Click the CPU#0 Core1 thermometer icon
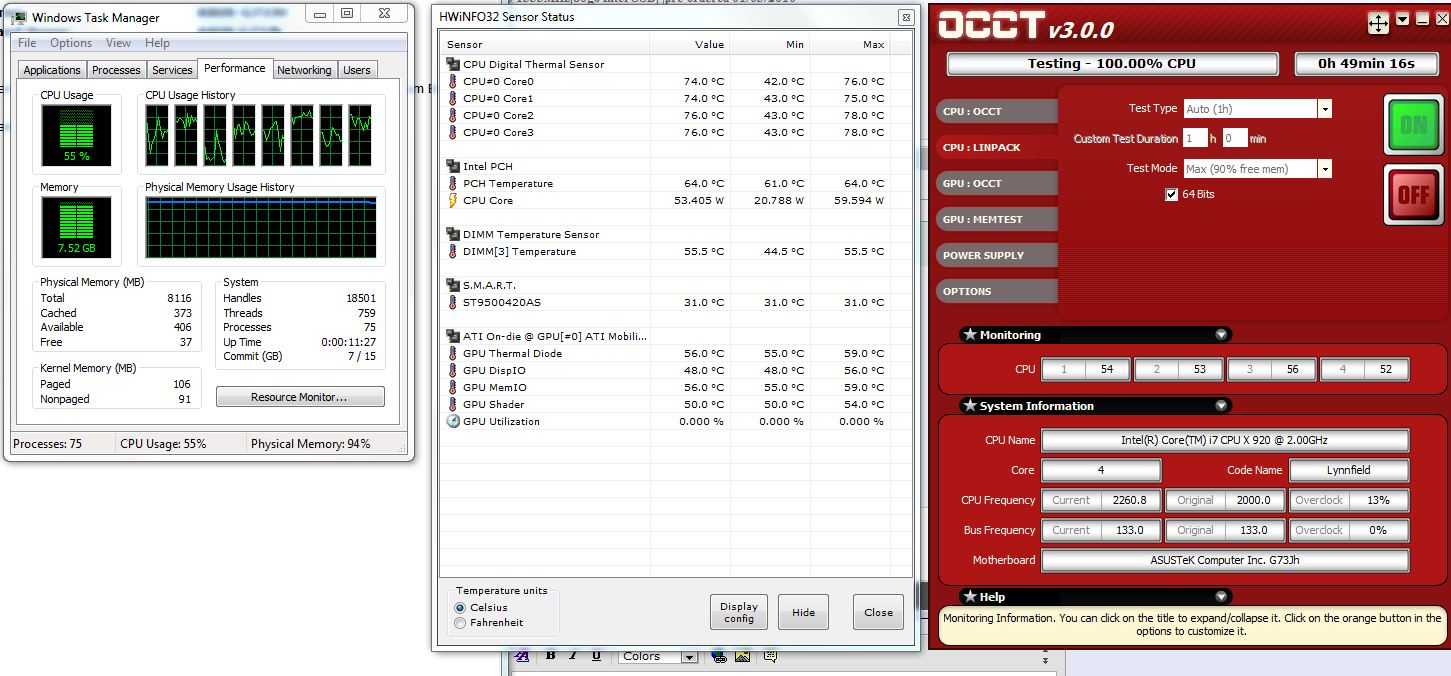1451x676 pixels. coord(453,98)
